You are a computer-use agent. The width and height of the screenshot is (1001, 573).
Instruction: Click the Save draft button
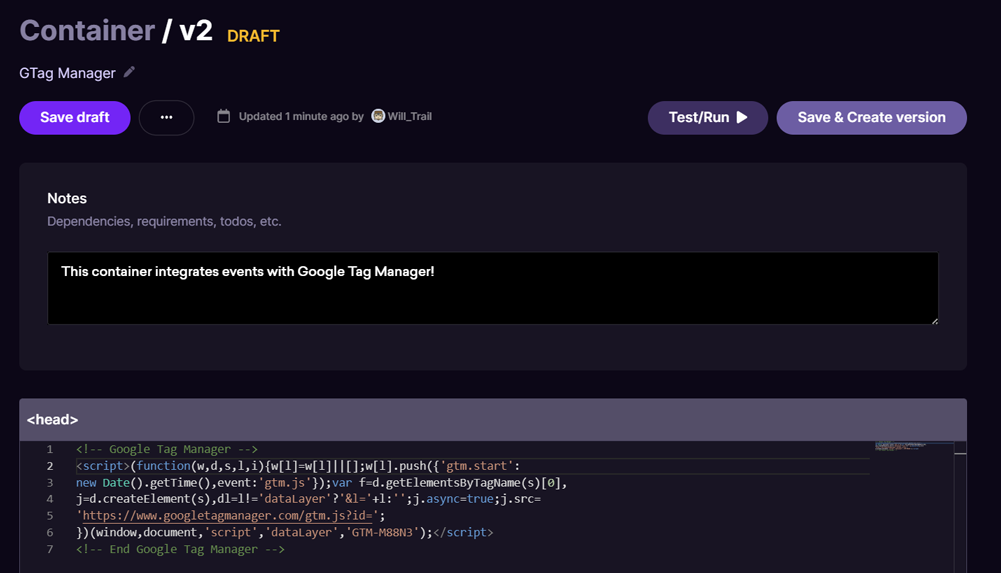point(75,117)
